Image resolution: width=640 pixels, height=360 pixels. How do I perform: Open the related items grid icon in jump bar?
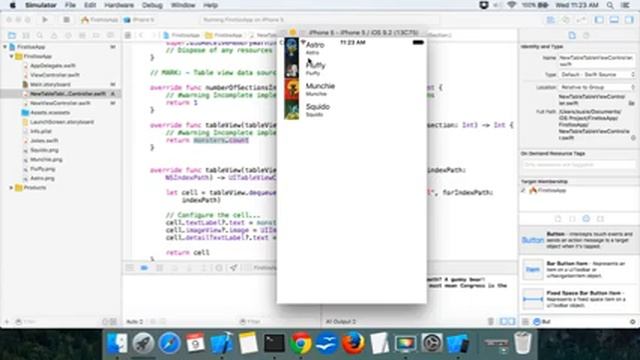tap(128, 36)
